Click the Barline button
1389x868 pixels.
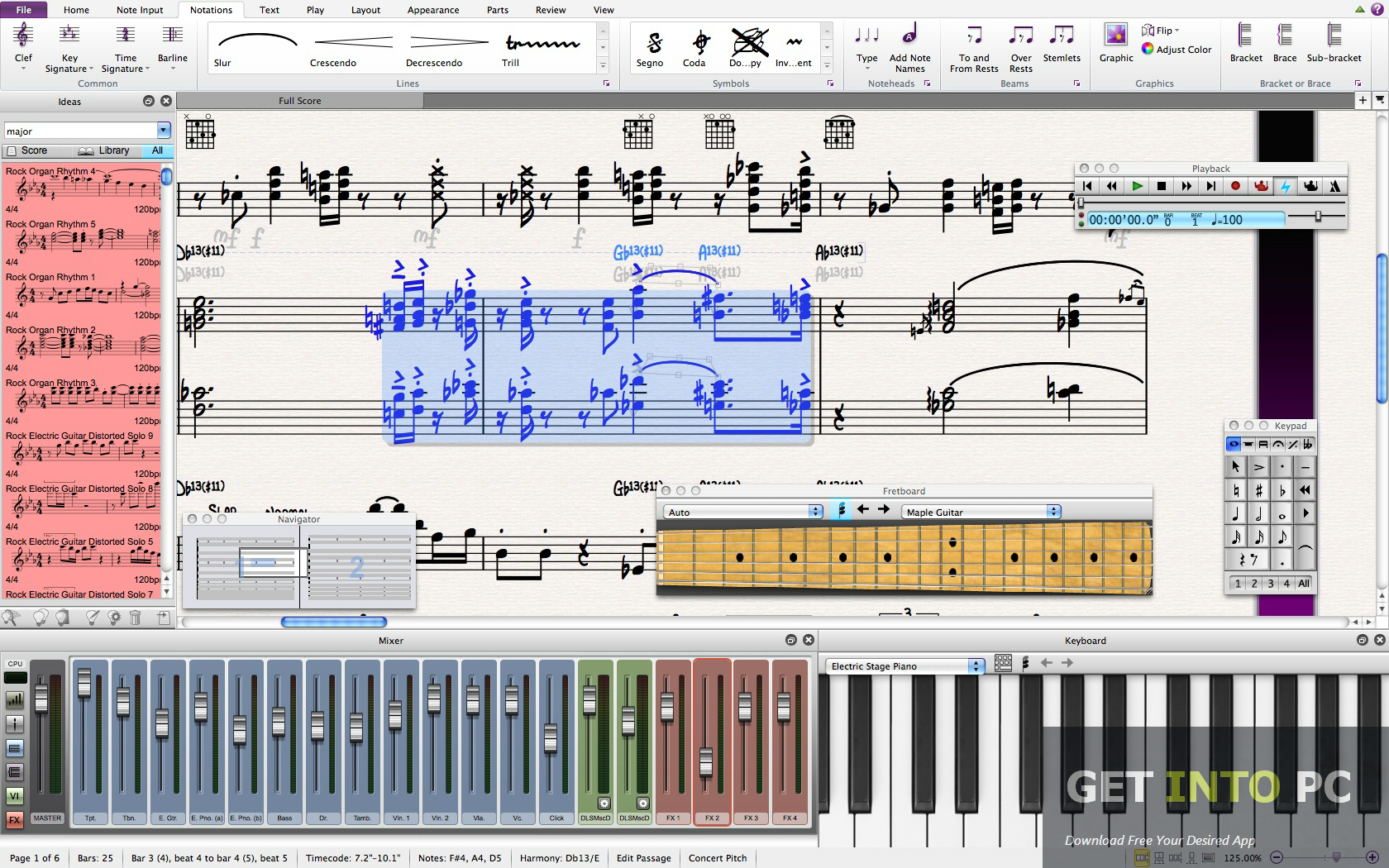click(173, 45)
